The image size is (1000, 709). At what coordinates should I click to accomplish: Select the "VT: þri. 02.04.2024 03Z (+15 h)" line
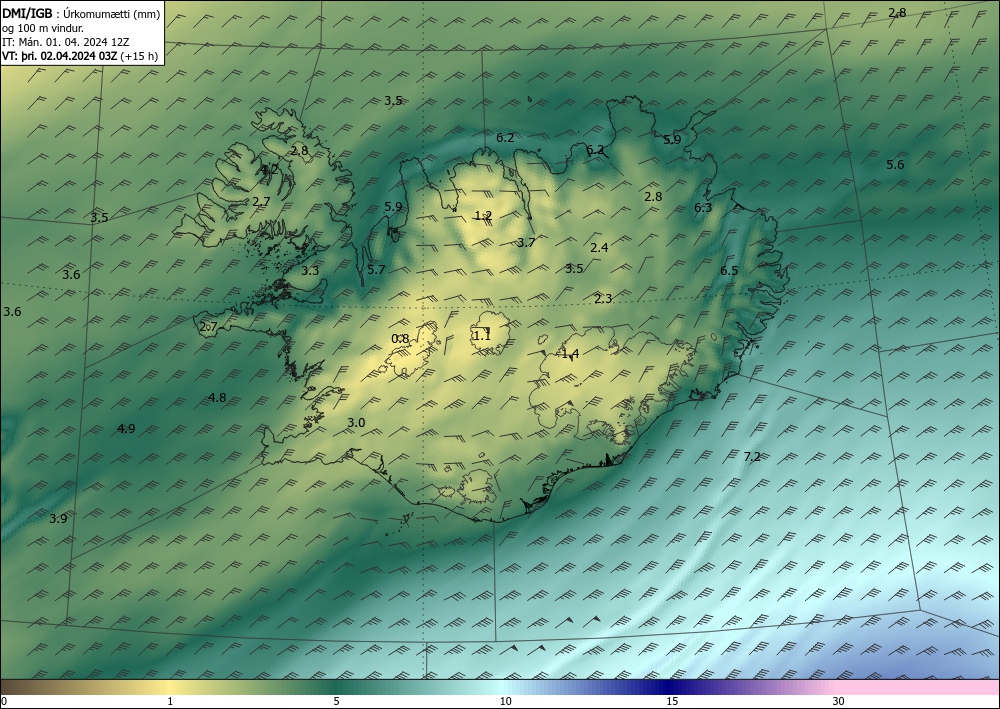pyautogui.click(x=80, y=55)
